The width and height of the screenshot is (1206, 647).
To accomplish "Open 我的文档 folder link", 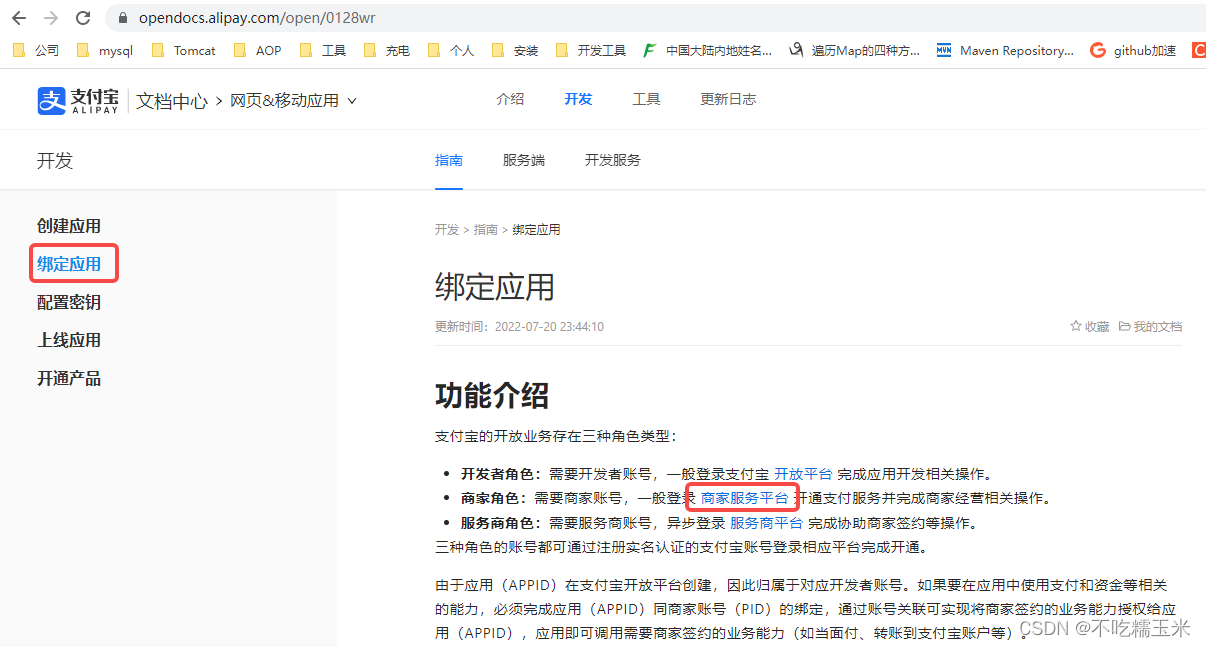I will point(1150,327).
